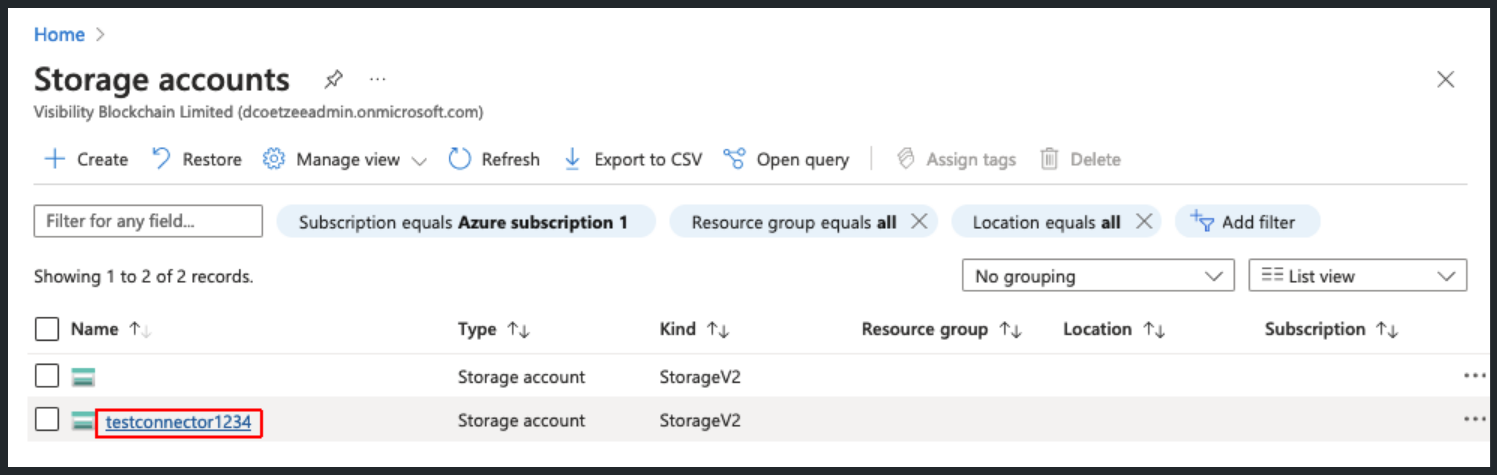This screenshot has height=475, width=1497.
Task: Check the box for testconnector1234
Action: pos(47,420)
